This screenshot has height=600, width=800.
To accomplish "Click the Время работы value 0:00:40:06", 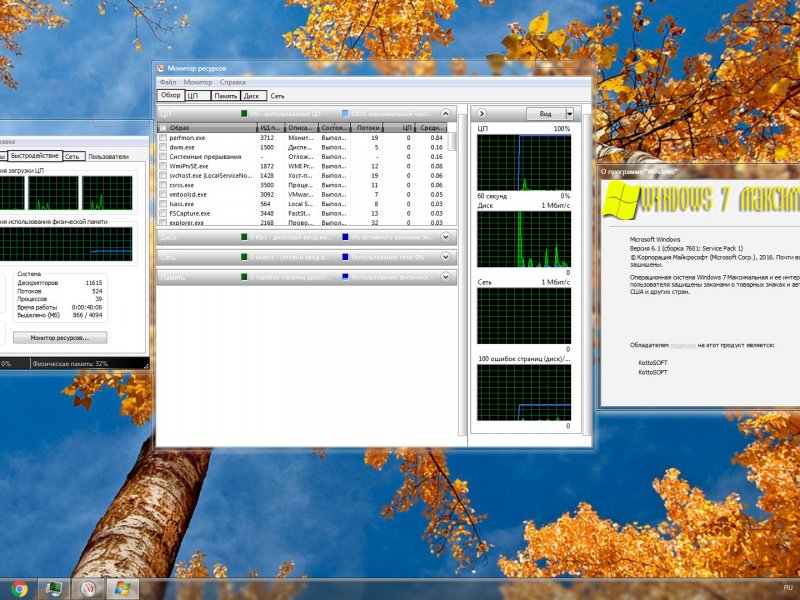I will [x=87, y=308].
